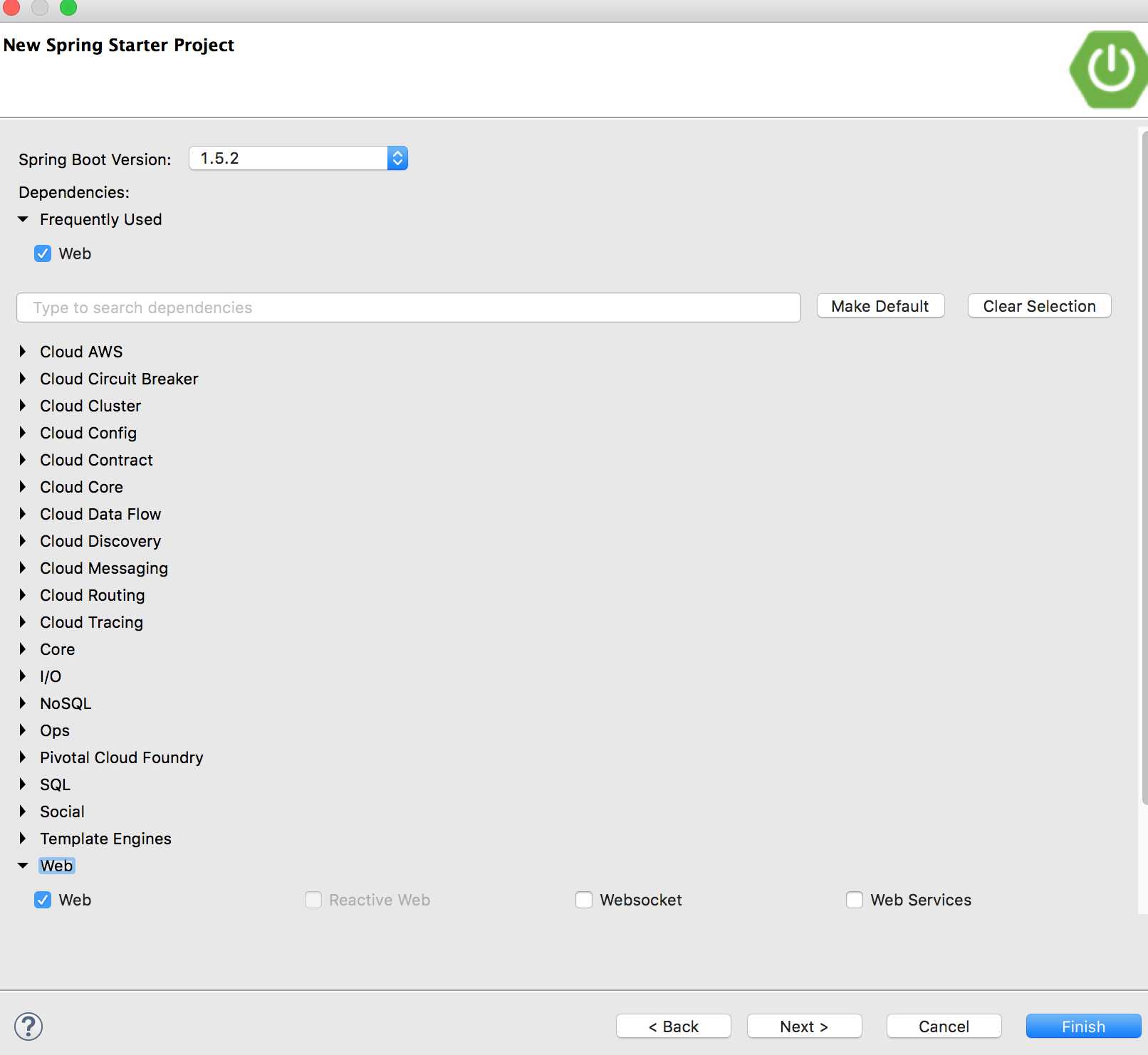Expand the Cloud Data Flow category
The width and height of the screenshot is (1148, 1055).
pyautogui.click(x=23, y=514)
